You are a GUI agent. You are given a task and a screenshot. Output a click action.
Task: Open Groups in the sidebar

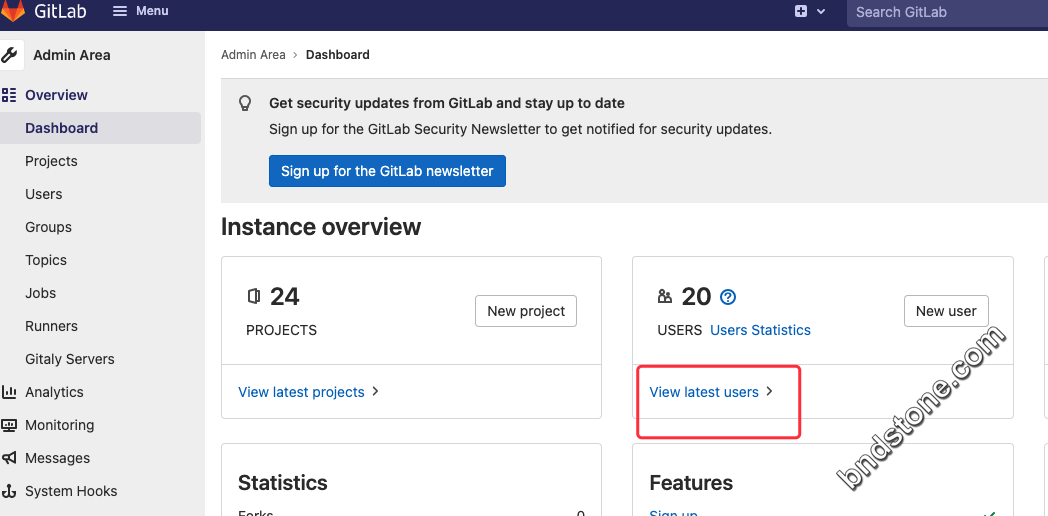[x=48, y=227]
